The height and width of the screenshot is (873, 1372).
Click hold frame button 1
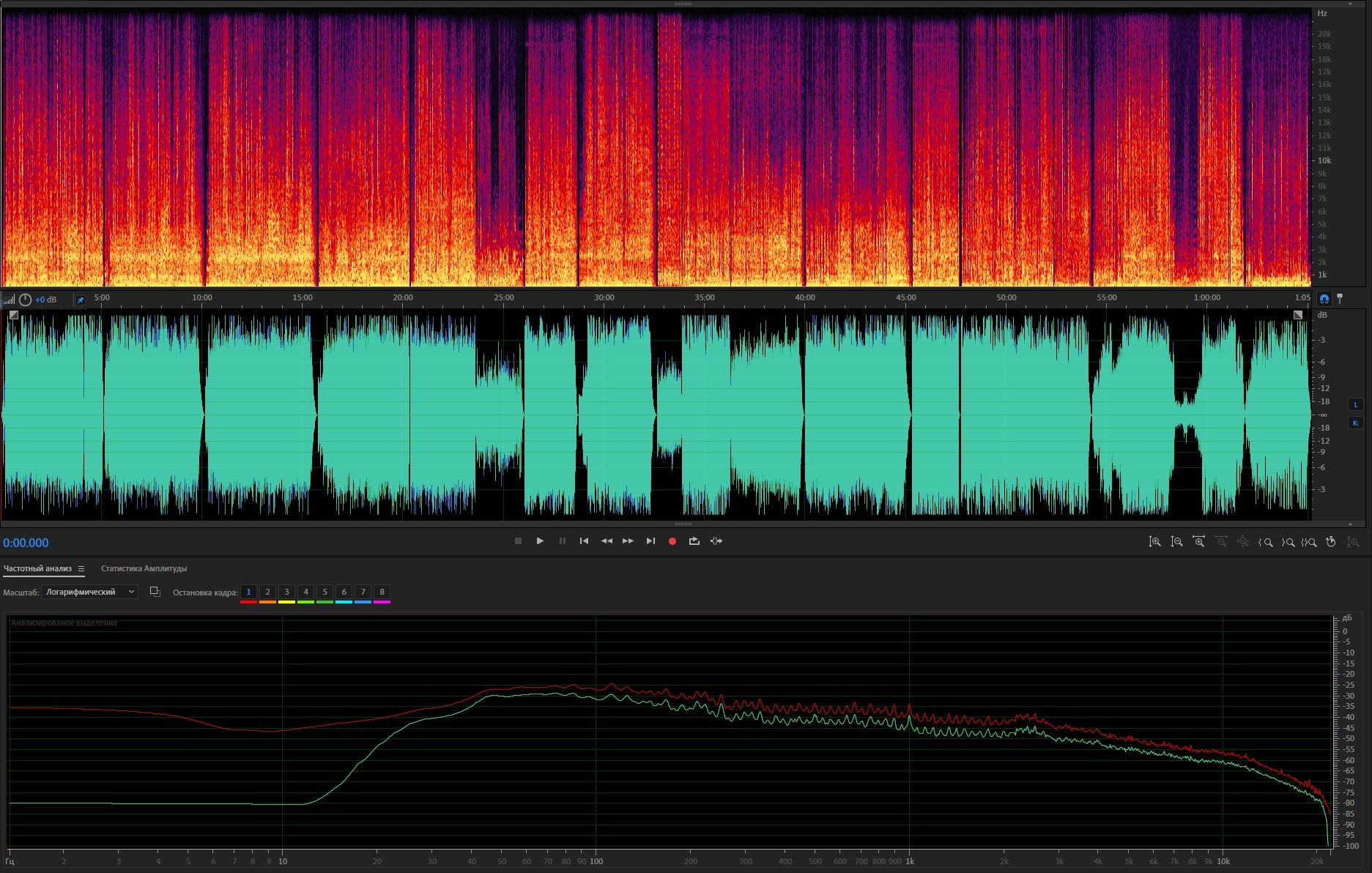(x=248, y=592)
